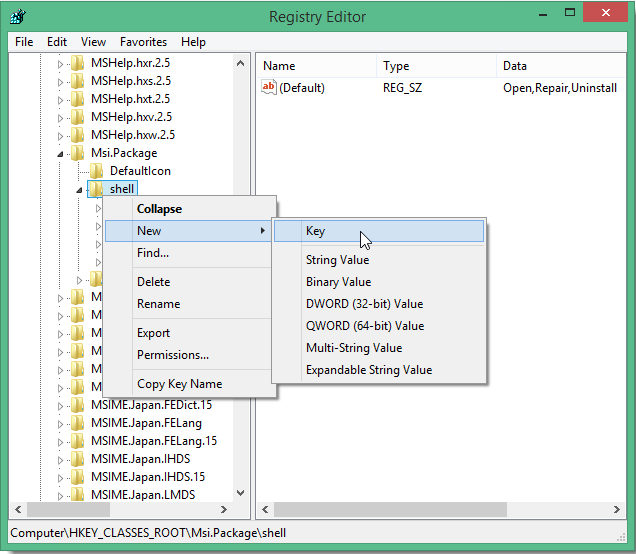Click the Name column header

click(316, 66)
